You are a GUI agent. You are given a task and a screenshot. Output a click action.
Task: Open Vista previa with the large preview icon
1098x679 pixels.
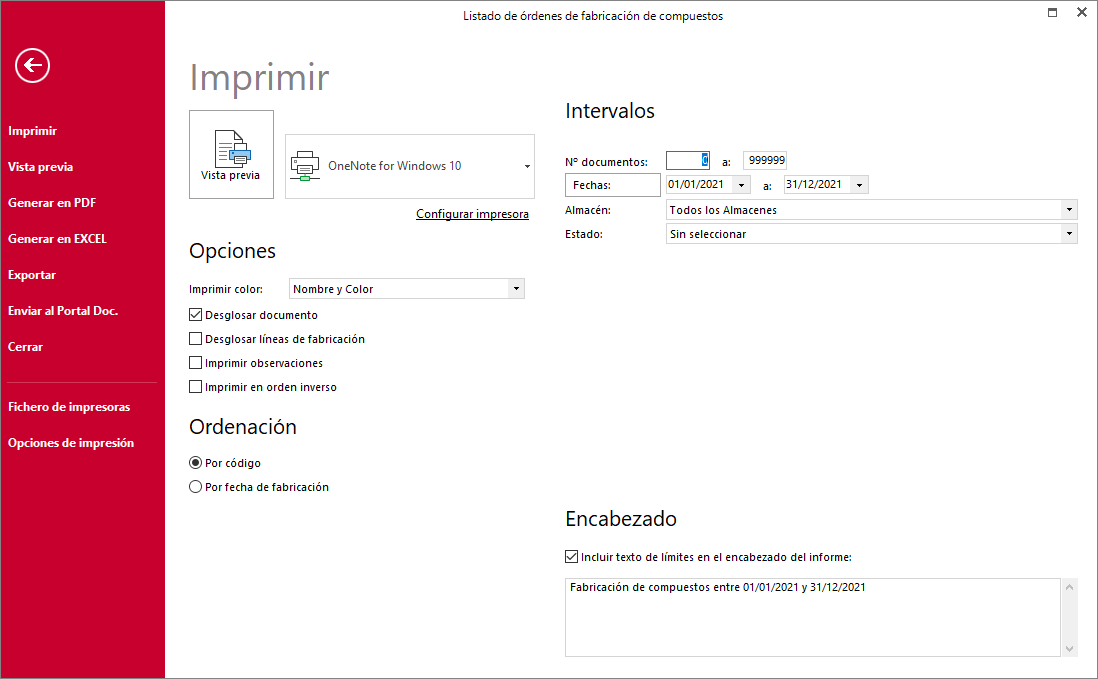tap(231, 155)
